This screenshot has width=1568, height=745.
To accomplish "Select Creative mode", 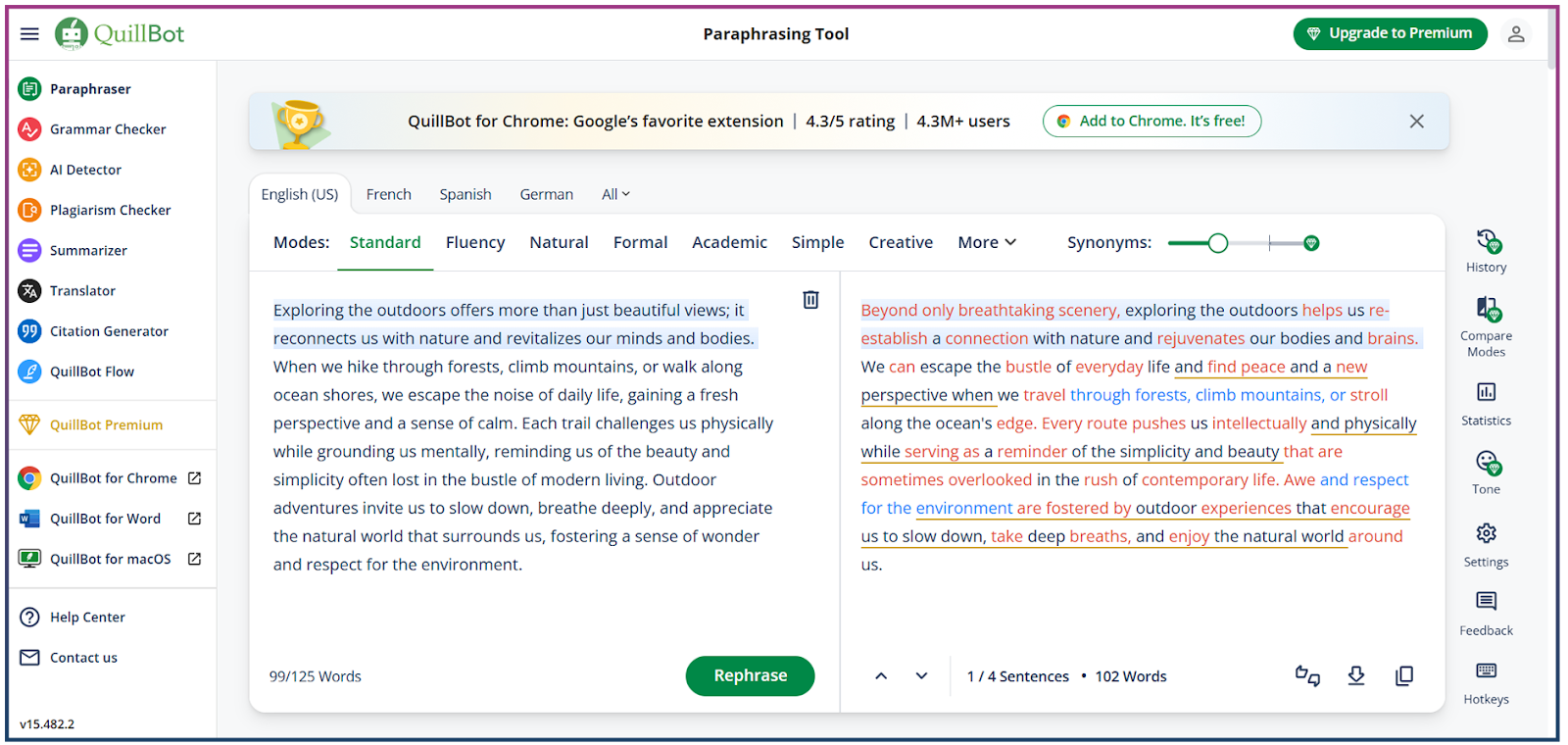I will coord(901,242).
